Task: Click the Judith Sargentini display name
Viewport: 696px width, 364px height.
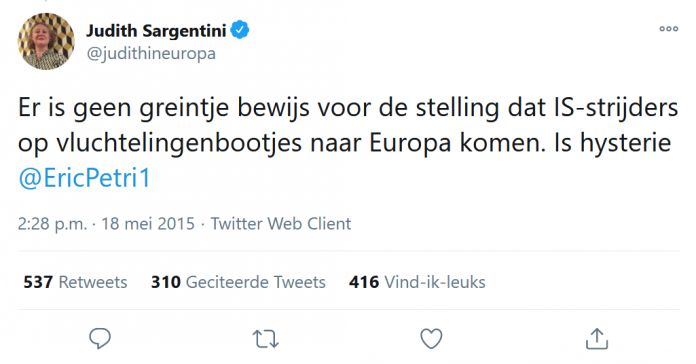Action: point(156,31)
